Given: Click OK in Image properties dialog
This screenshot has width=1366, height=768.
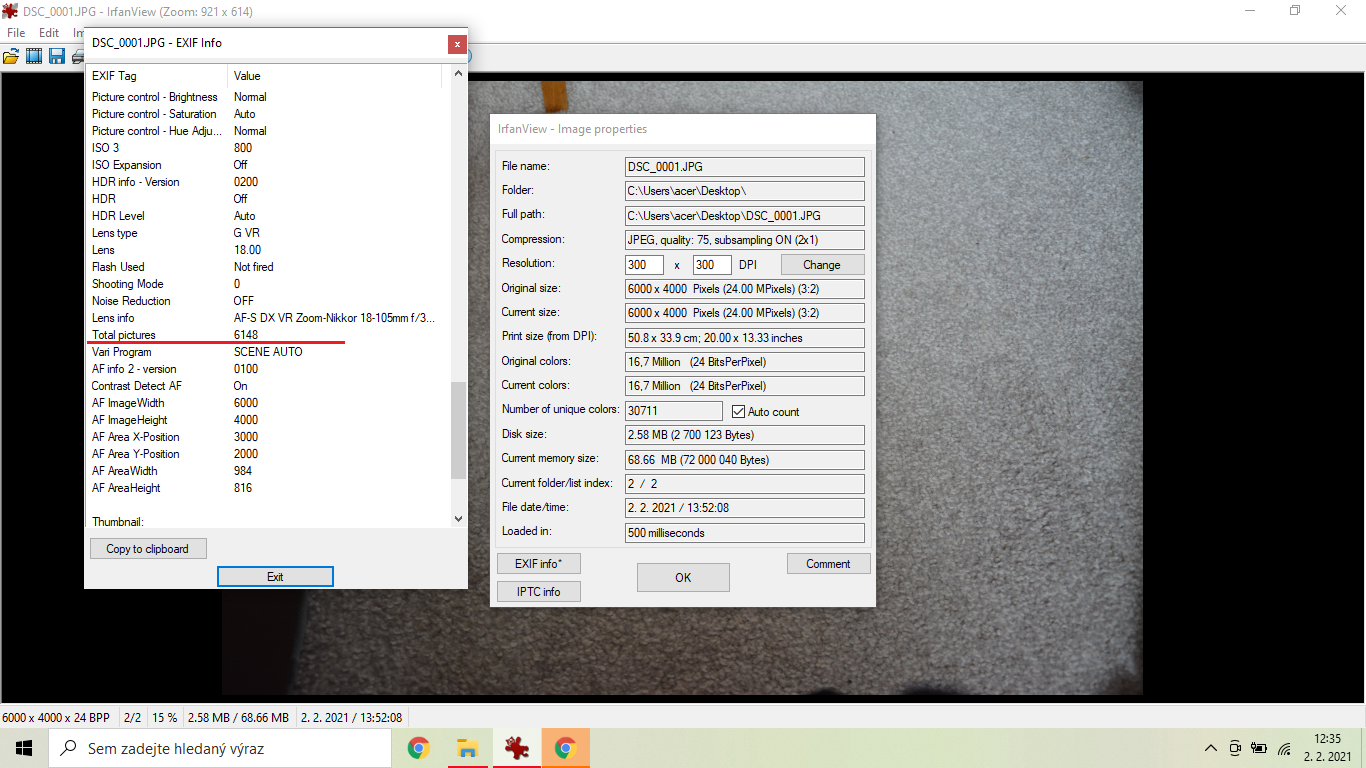Looking at the screenshot, I should (x=683, y=577).
